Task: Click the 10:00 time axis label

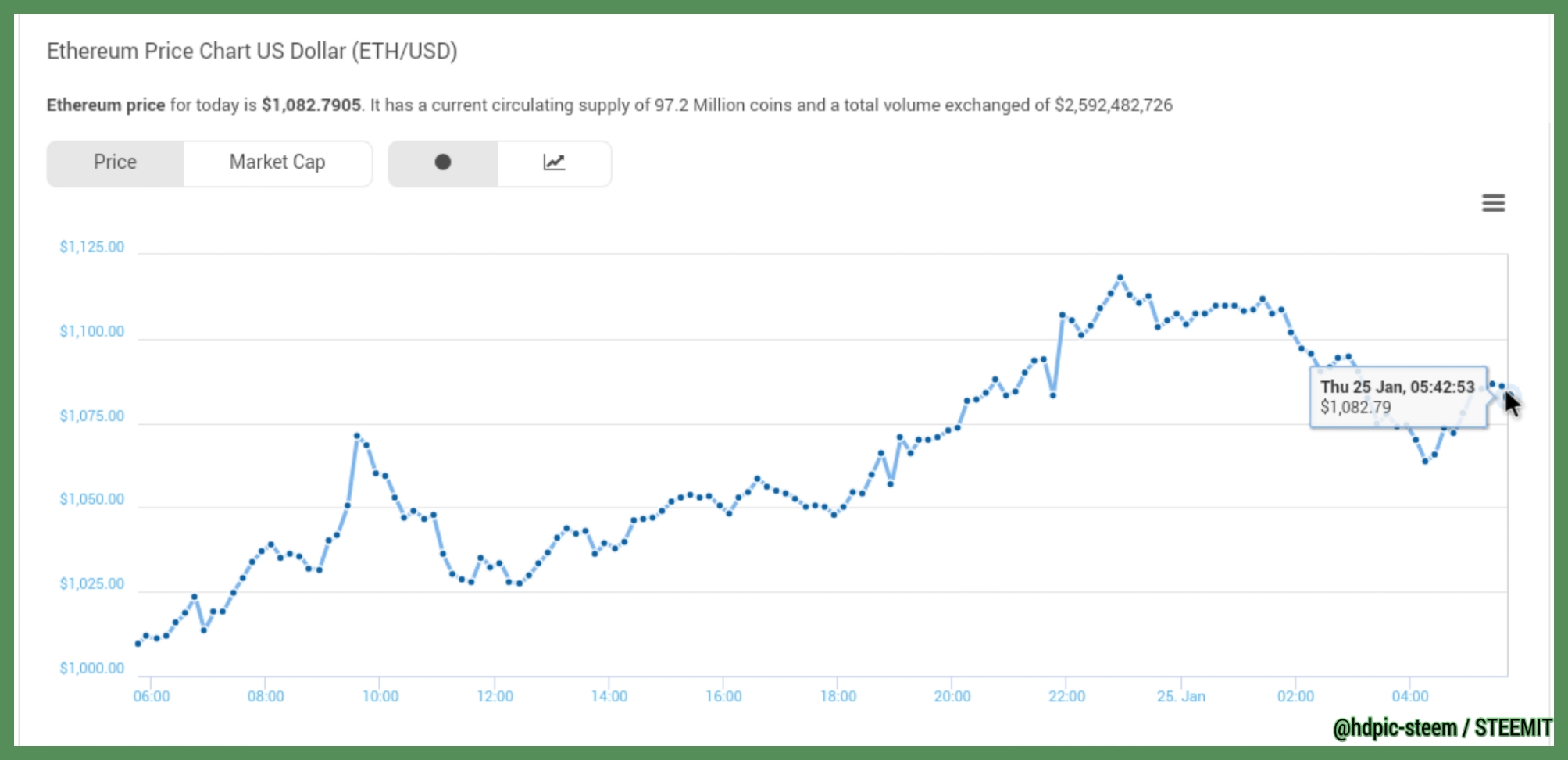Action: tap(380, 696)
